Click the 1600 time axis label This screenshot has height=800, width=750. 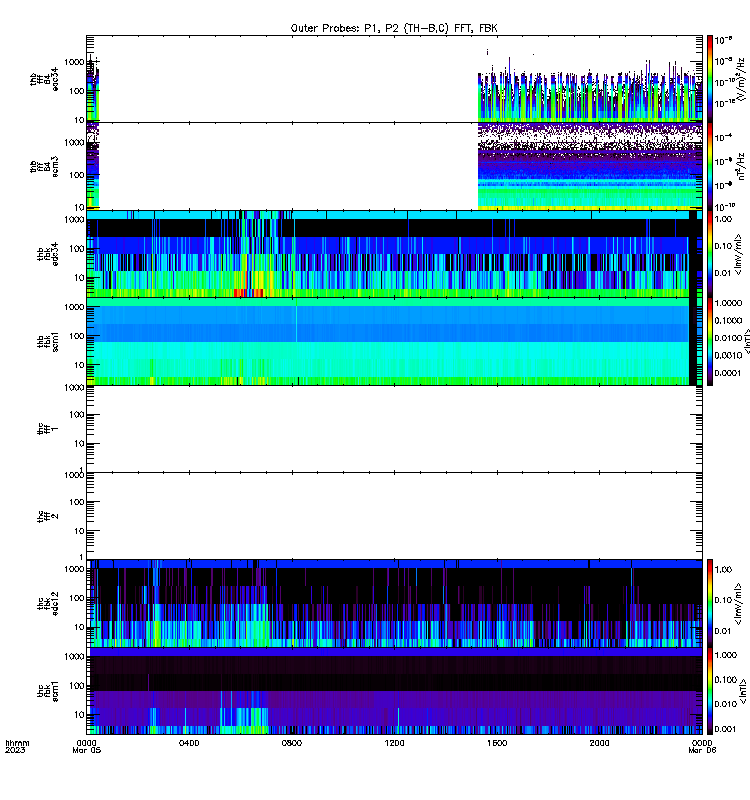pos(497,743)
